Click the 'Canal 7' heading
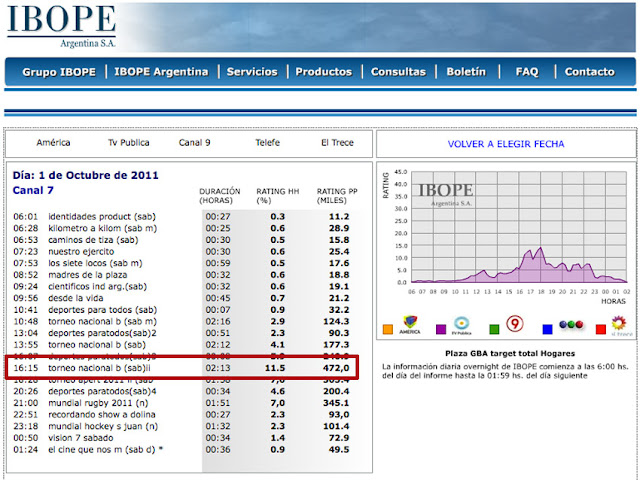The height and width of the screenshot is (480, 640). [x=33, y=190]
